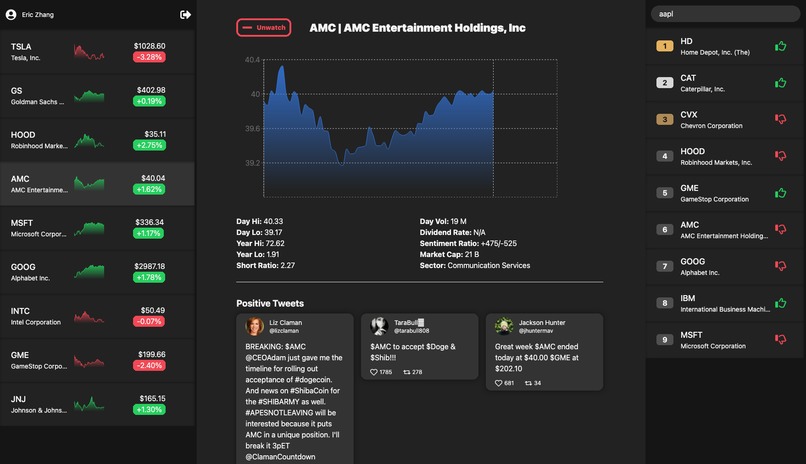806x464 pixels.
Task: Click the AMC price area chart
Action: click(410, 128)
